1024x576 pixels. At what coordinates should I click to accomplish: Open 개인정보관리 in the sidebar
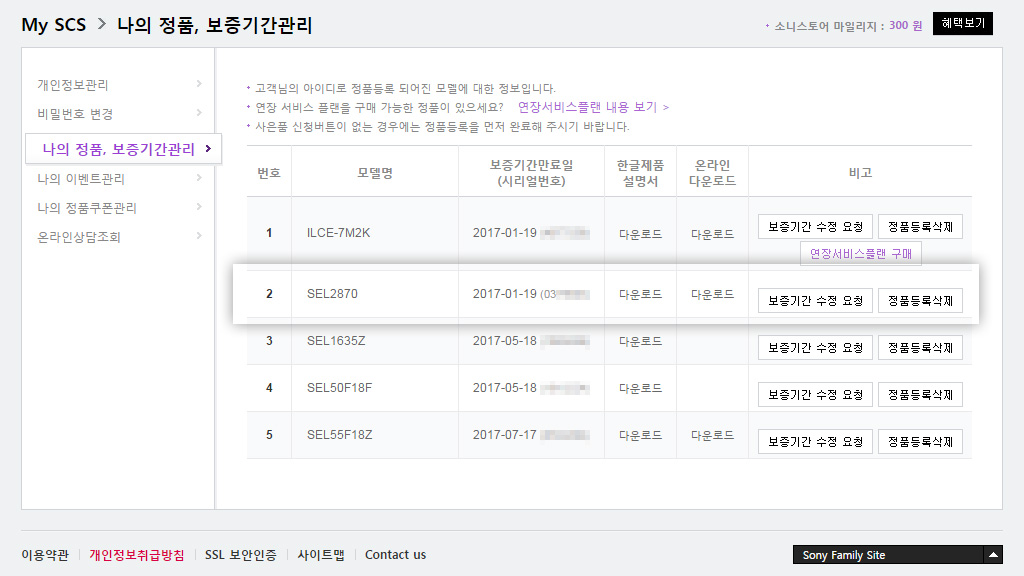point(73,85)
